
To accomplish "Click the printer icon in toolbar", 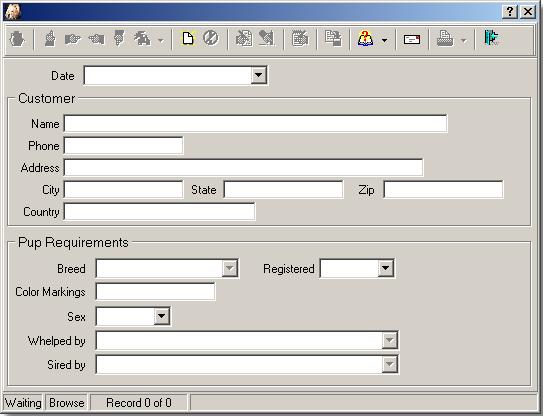I will tap(445, 38).
